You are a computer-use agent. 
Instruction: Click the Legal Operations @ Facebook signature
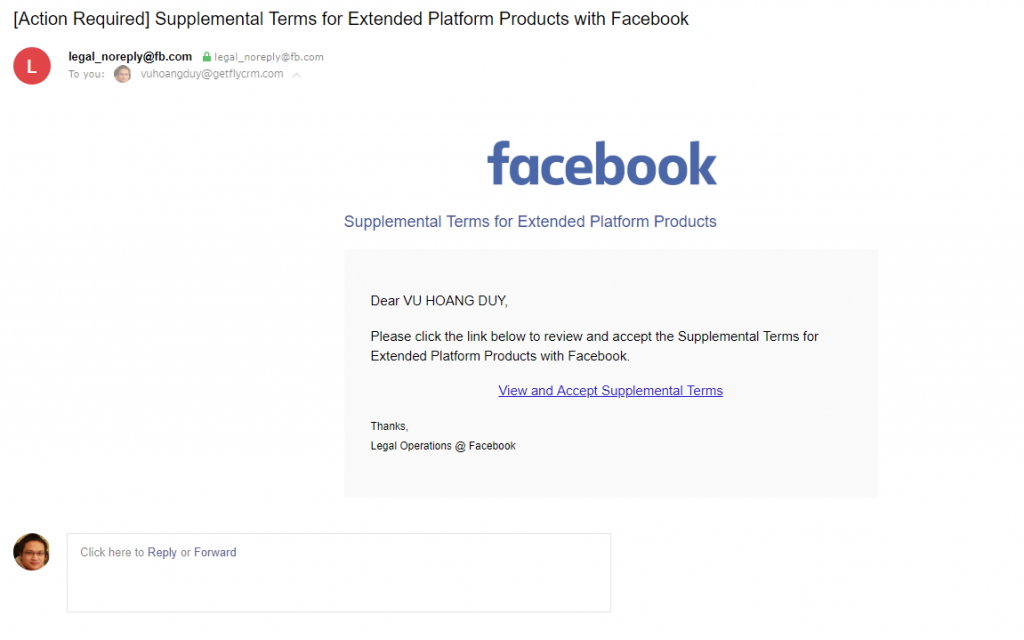pyautogui.click(x=443, y=446)
